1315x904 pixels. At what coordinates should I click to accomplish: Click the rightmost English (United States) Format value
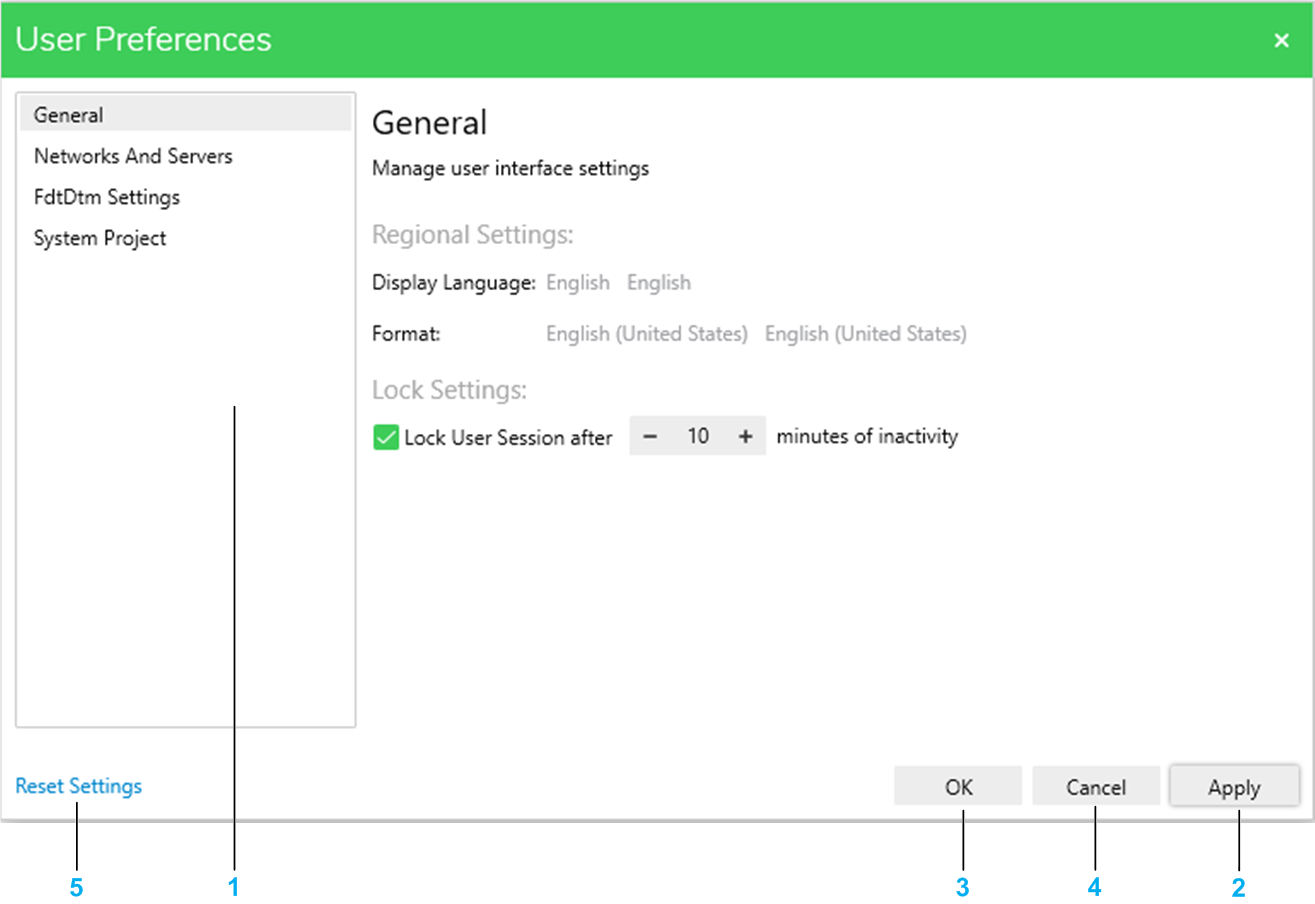tap(866, 334)
